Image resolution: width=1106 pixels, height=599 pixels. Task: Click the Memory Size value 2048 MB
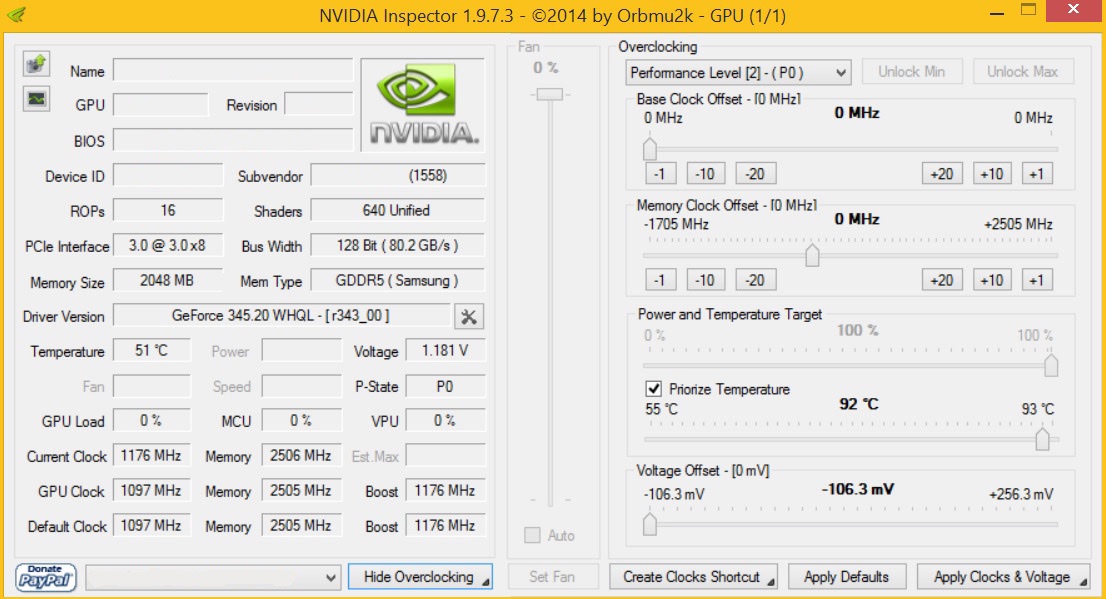[168, 281]
